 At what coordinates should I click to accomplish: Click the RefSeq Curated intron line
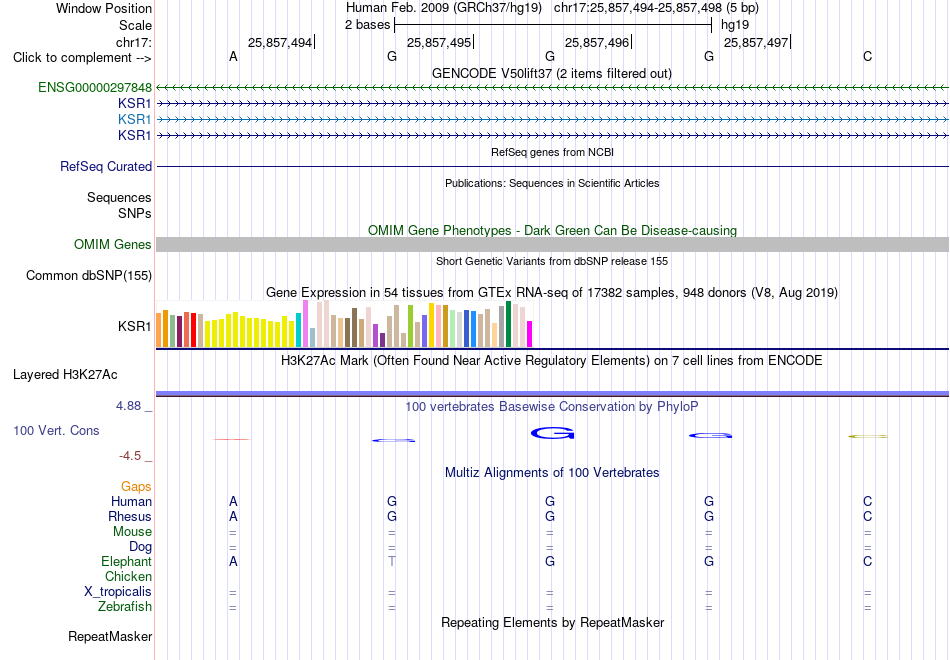click(x=552, y=167)
